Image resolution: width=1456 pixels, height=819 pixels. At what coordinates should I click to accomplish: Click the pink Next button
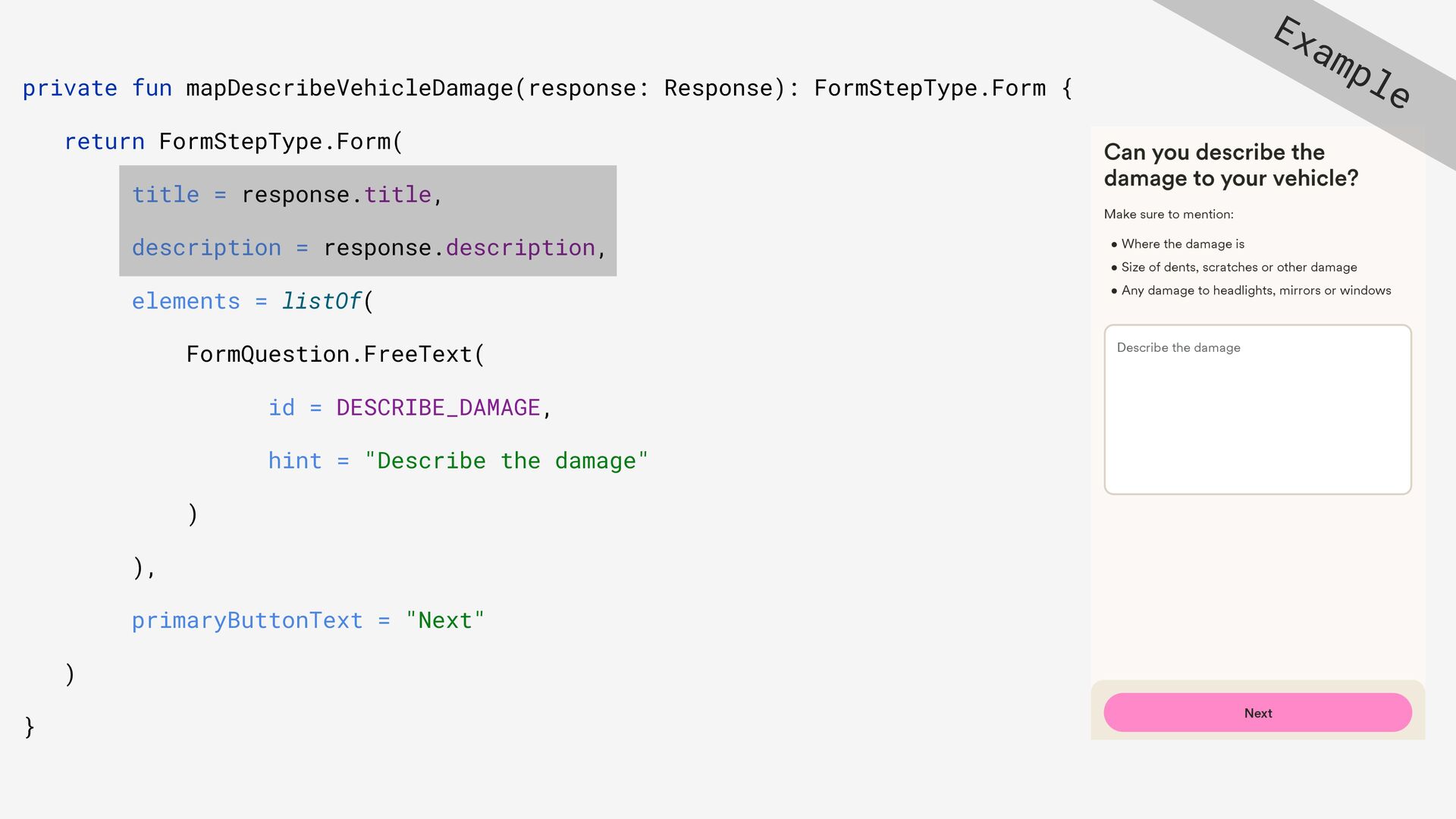pyautogui.click(x=1257, y=713)
